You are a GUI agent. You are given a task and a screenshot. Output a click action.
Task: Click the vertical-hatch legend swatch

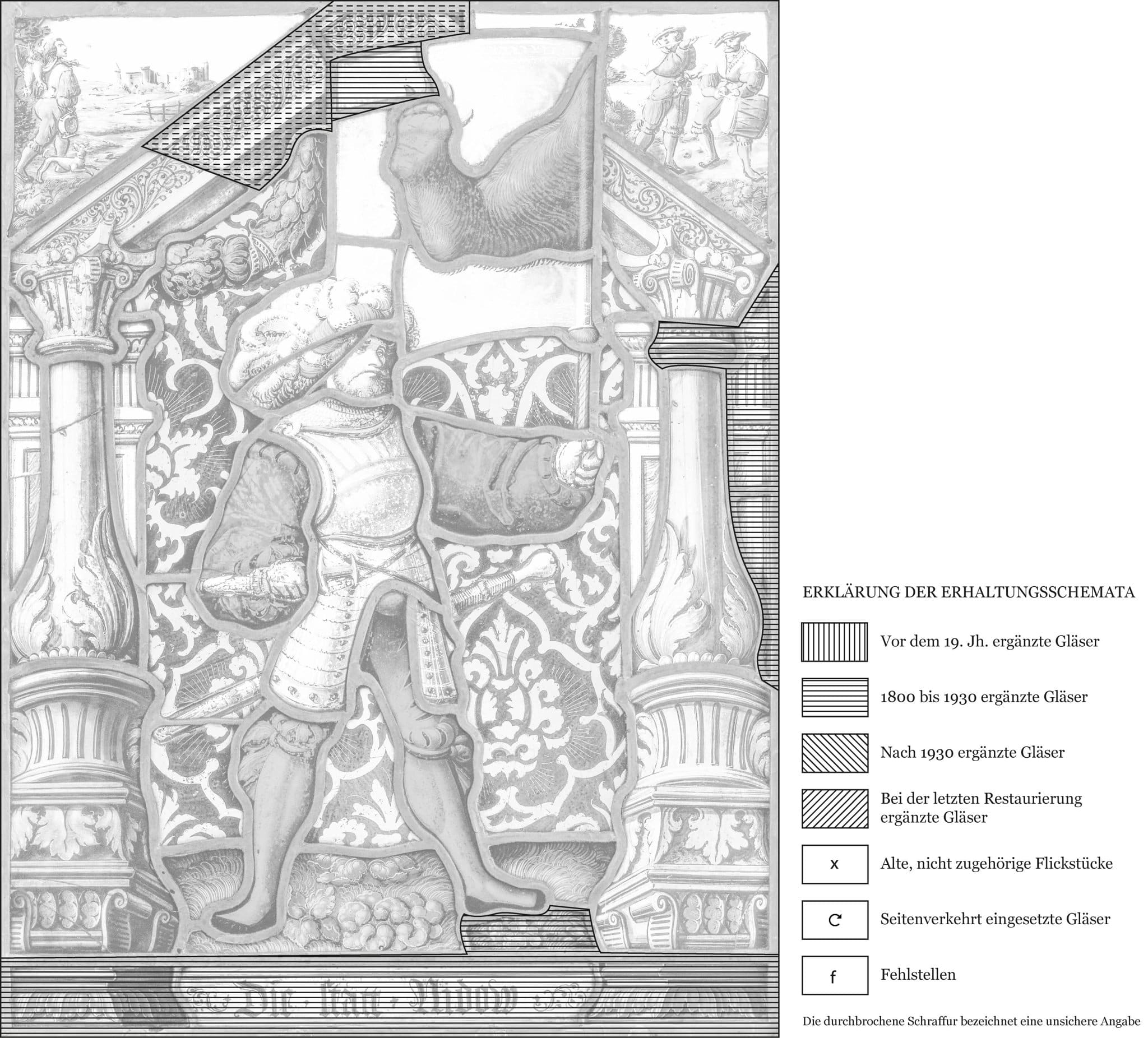[x=834, y=642]
